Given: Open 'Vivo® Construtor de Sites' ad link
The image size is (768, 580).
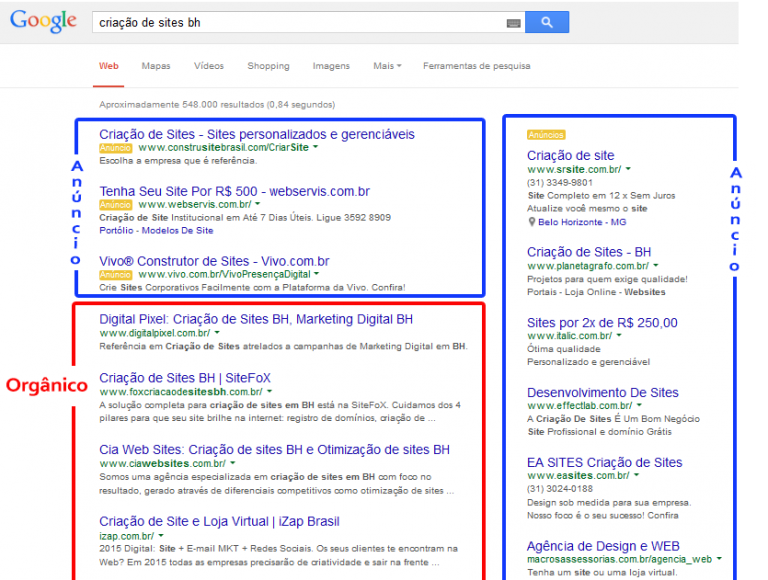Looking at the screenshot, I should pyautogui.click(x=214, y=261).
